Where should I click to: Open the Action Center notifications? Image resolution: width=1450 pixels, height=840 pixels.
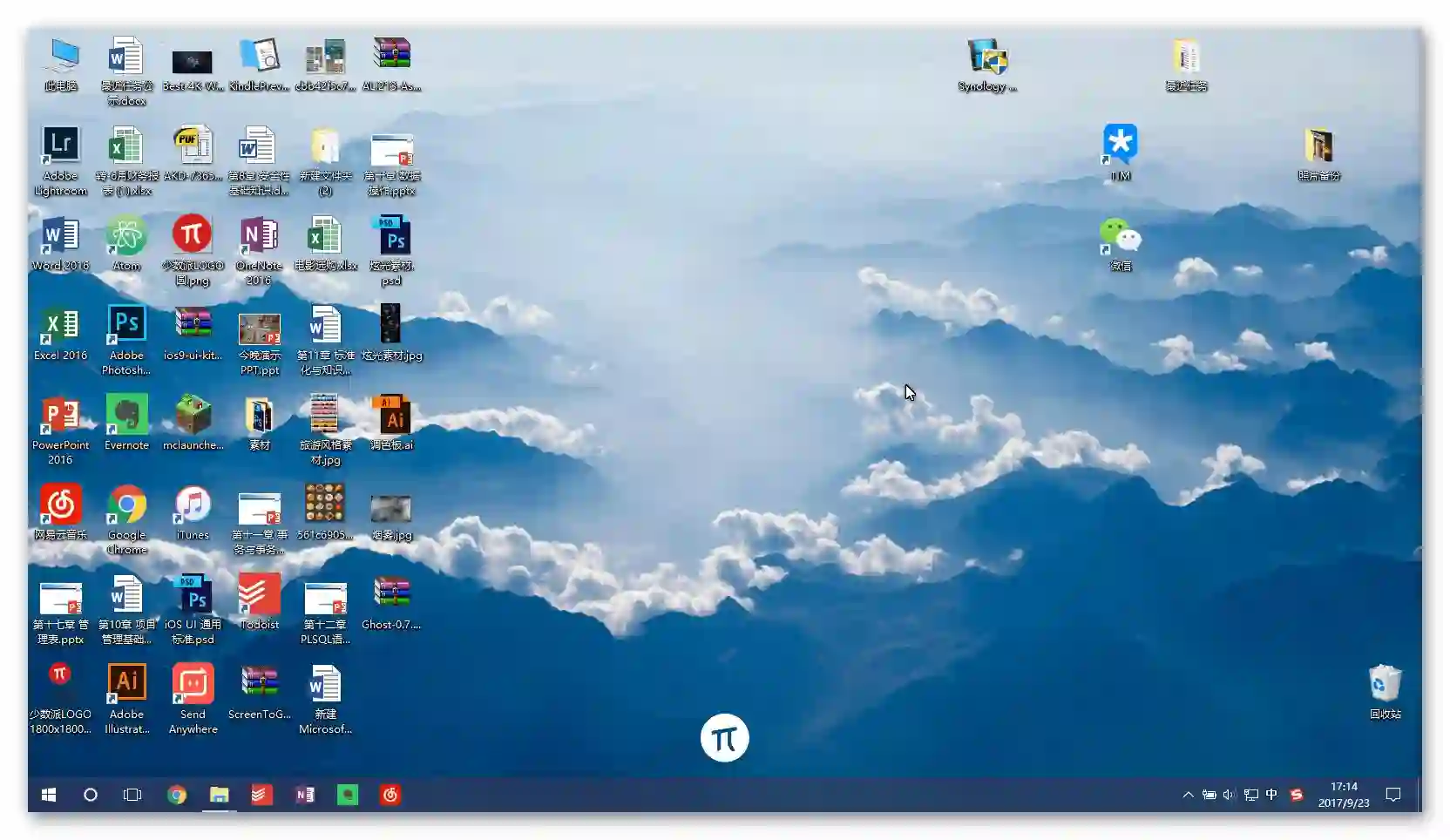(x=1393, y=795)
